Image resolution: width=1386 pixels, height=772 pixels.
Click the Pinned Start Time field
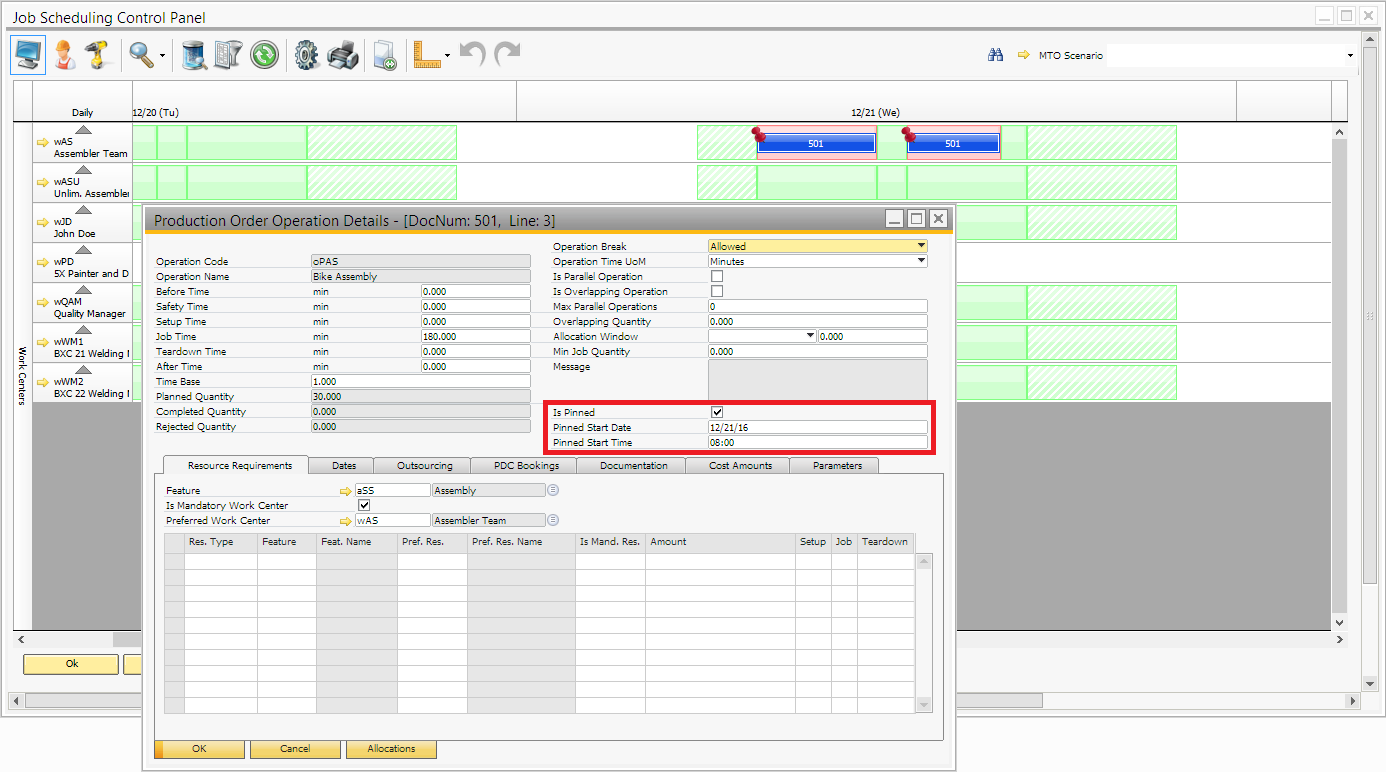[x=817, y=442]
